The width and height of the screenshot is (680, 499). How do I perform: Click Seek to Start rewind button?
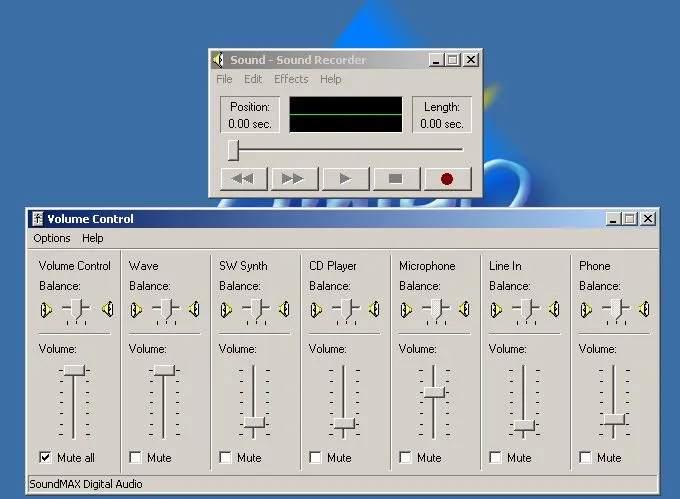click(243, 179)
